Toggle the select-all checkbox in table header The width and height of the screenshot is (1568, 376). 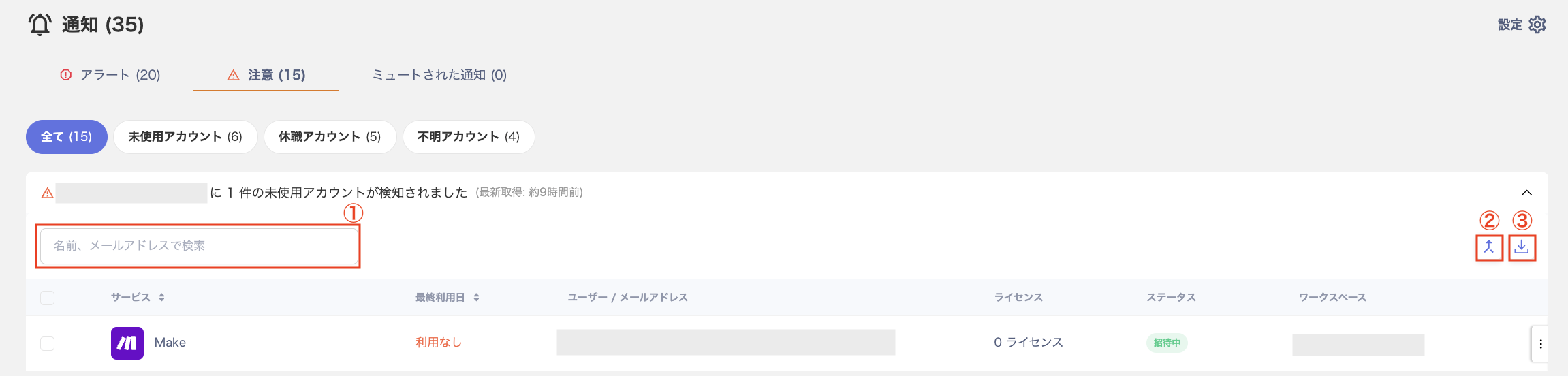point(47,298)
